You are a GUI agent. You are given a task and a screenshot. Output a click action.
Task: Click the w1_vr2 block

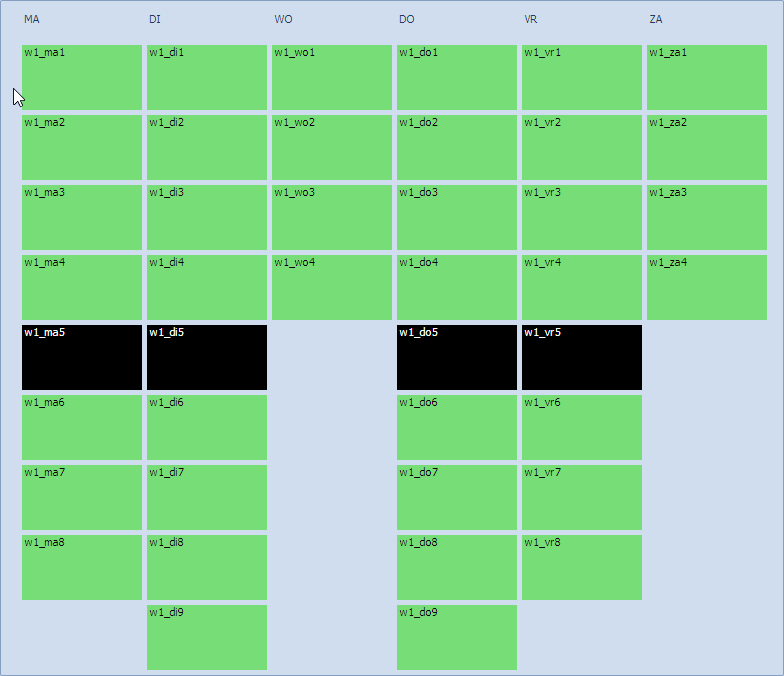pyautogui.click(x=582, y=148)
